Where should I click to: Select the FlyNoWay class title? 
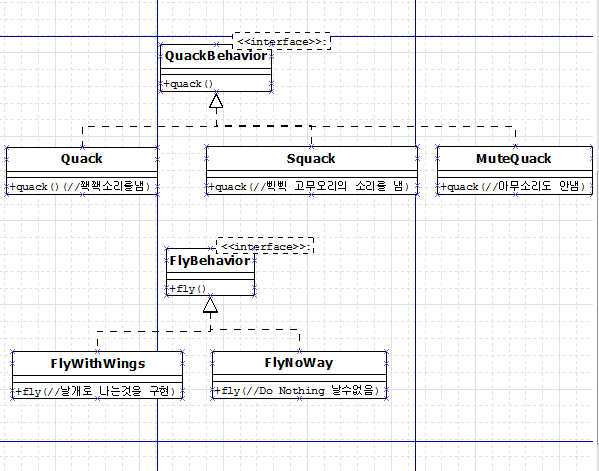(299, 363)
